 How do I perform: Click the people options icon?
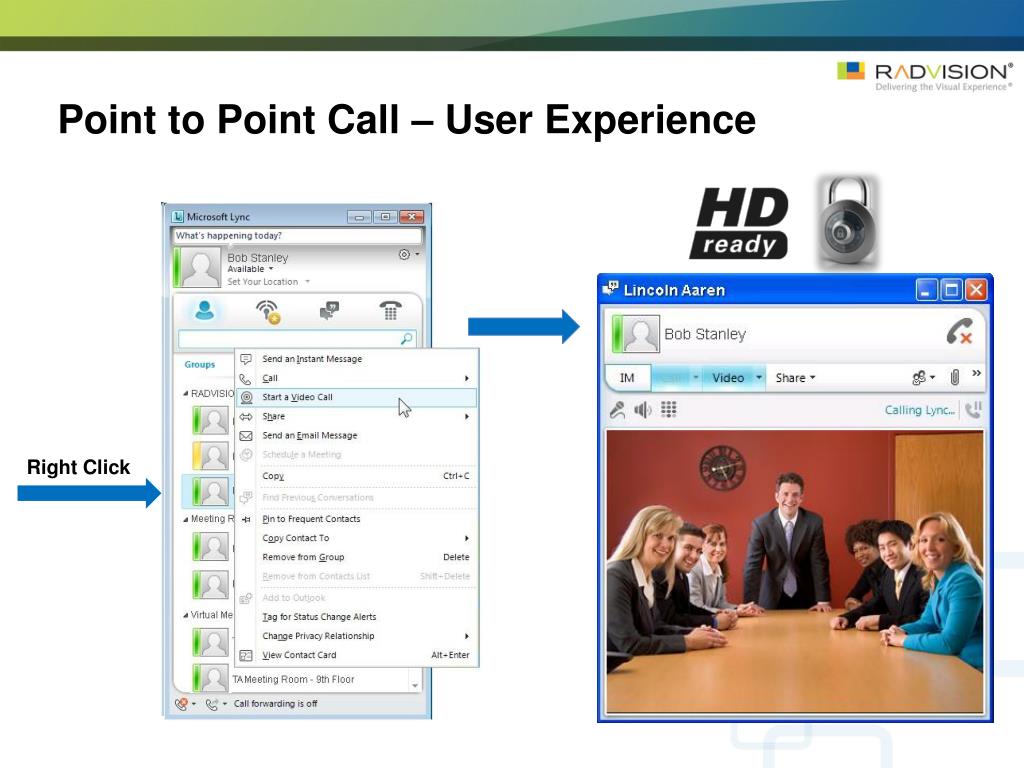[x=918, y=377]
